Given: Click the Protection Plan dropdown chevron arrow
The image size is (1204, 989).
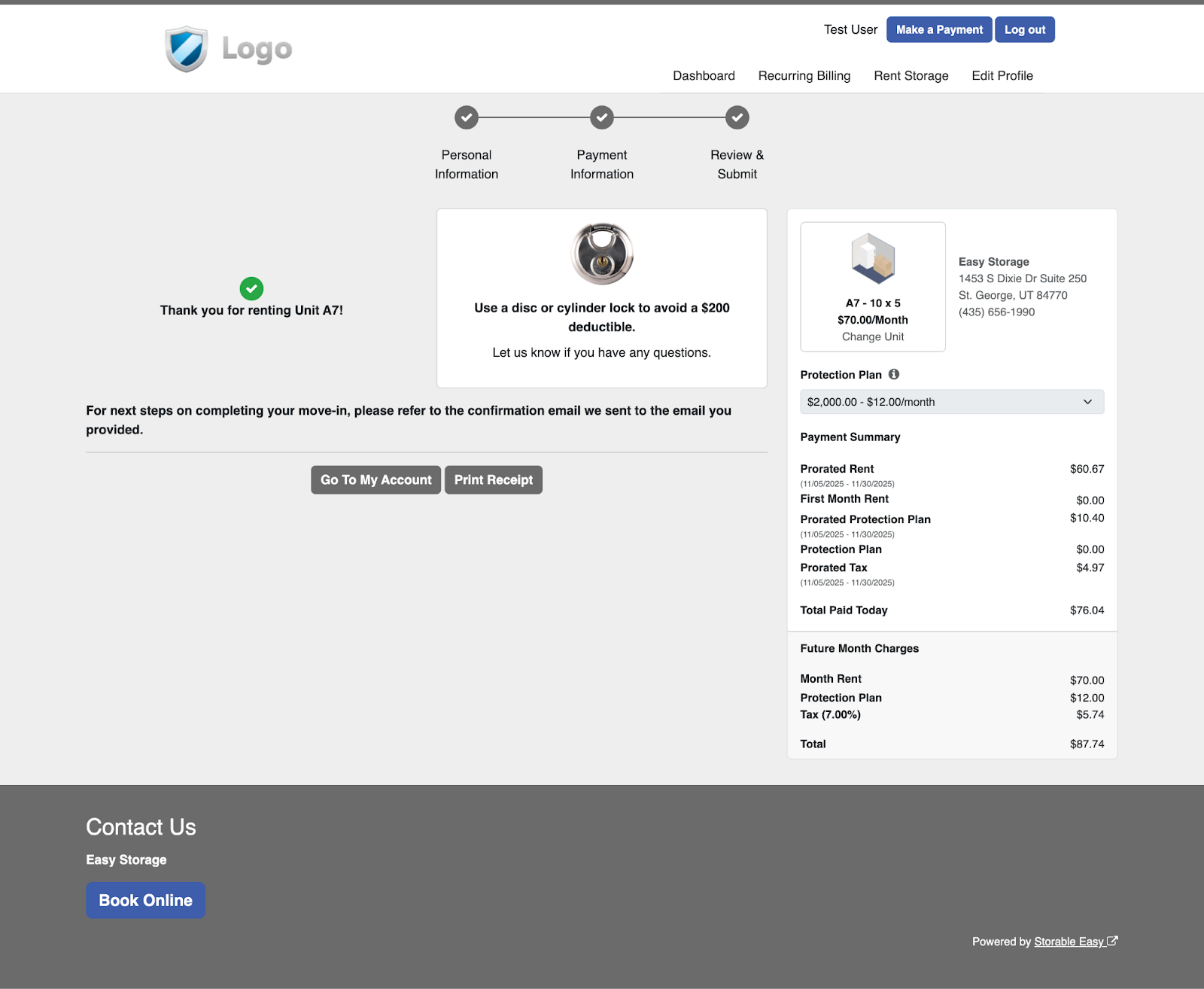Looking at the screenshot, I should pos(1087,402).
